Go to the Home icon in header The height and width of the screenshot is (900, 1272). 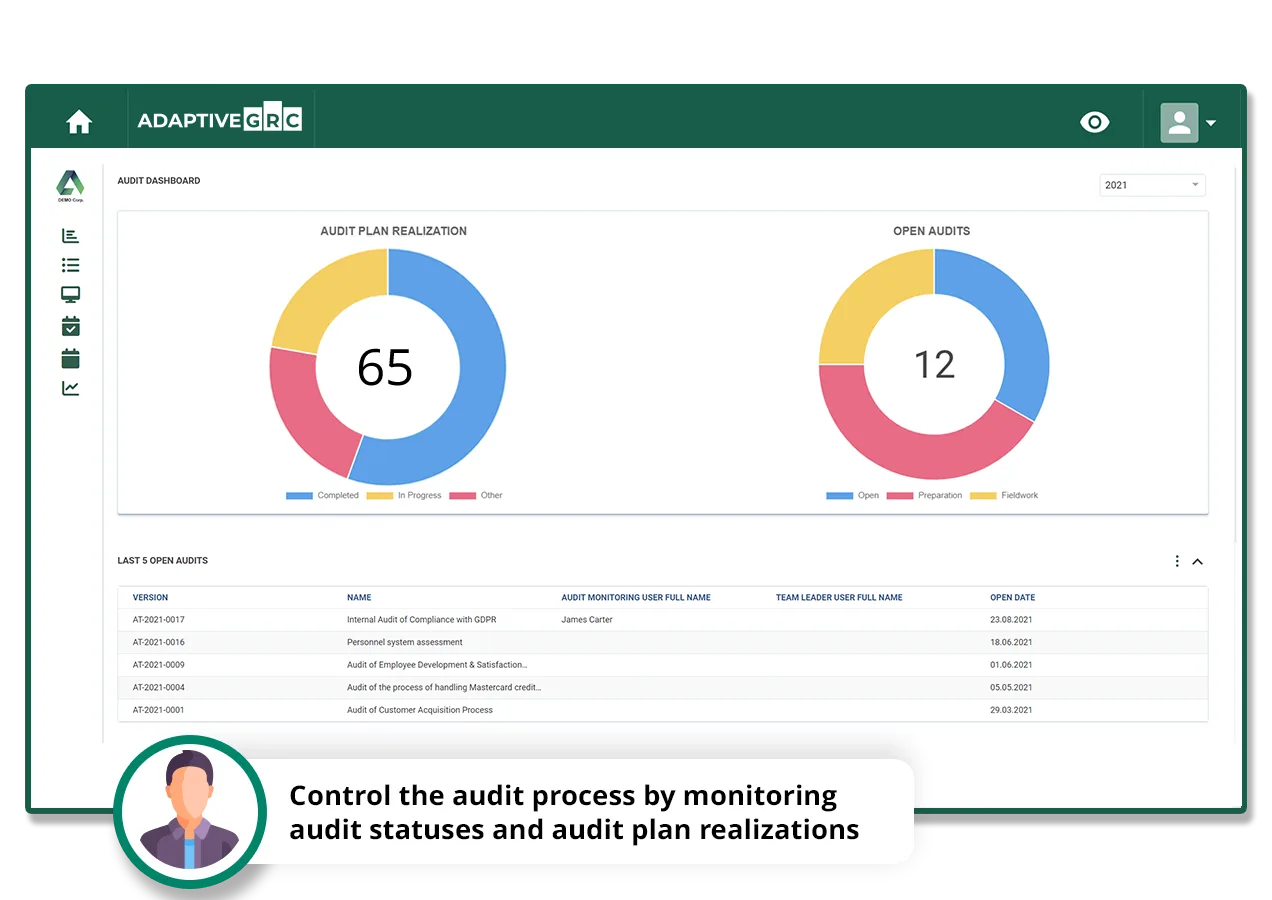(79, 122)
